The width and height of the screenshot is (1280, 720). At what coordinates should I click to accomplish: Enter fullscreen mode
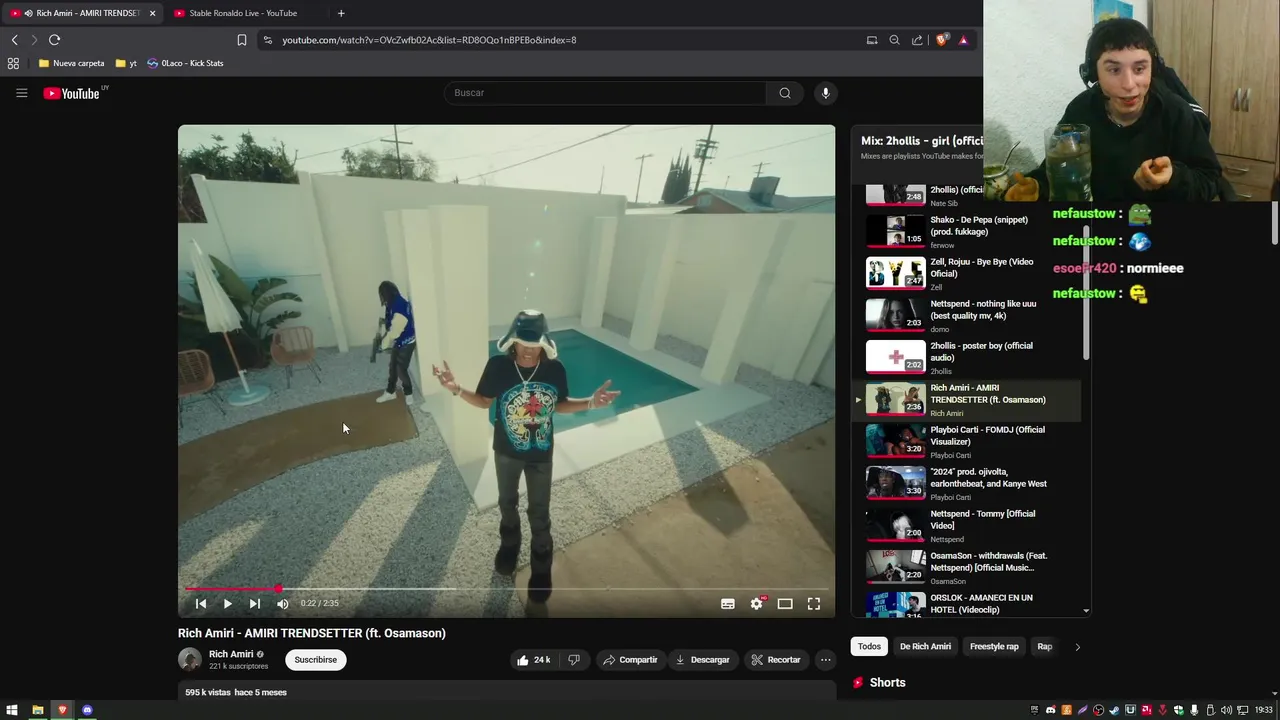(x=814, y=604)
